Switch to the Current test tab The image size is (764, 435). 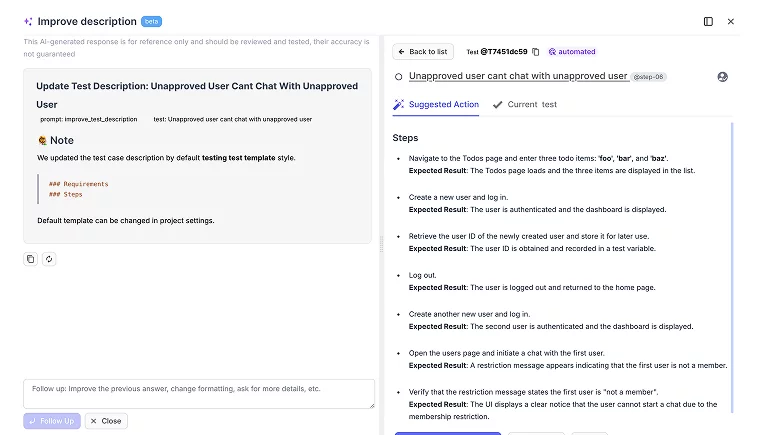[525, 104]
